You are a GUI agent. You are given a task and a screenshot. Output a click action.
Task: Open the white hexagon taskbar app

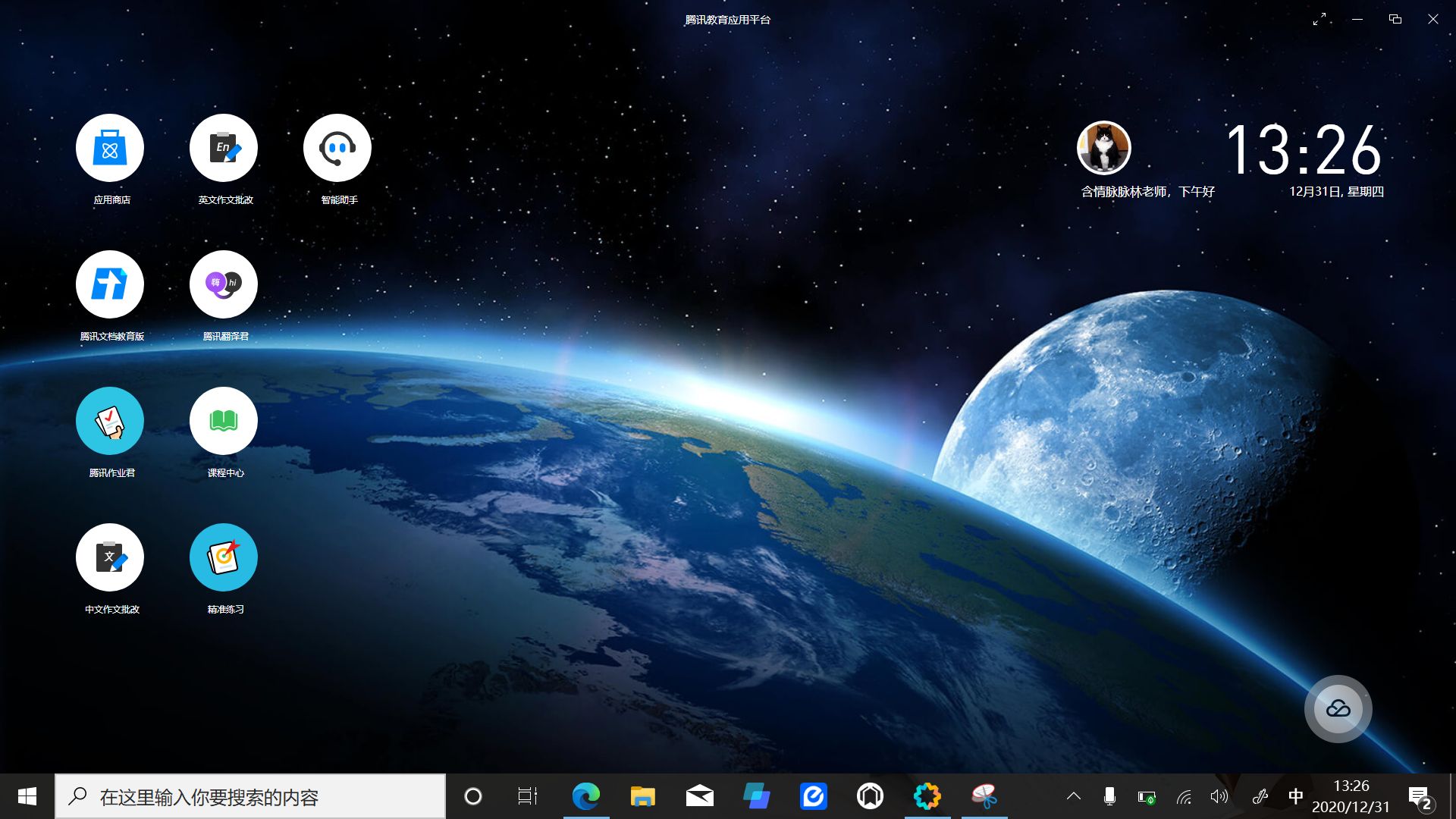point(870,796)
